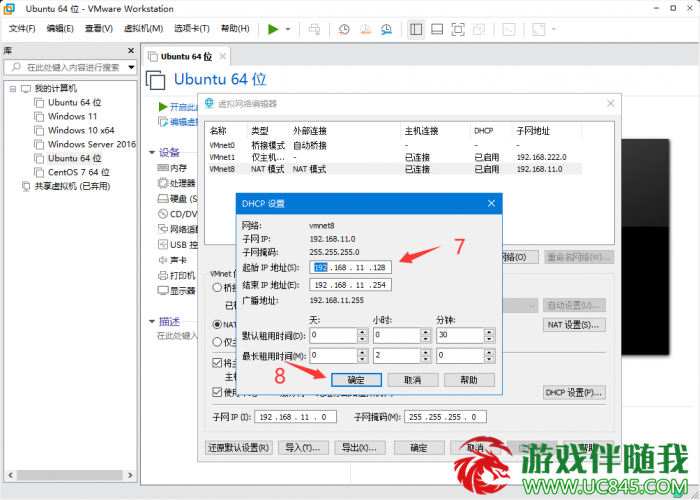The image size is (700, 500).
Task: Select 共享虚拟机 (已弃用) tree item
Action: pyautogui.click(x=72, y=186)
